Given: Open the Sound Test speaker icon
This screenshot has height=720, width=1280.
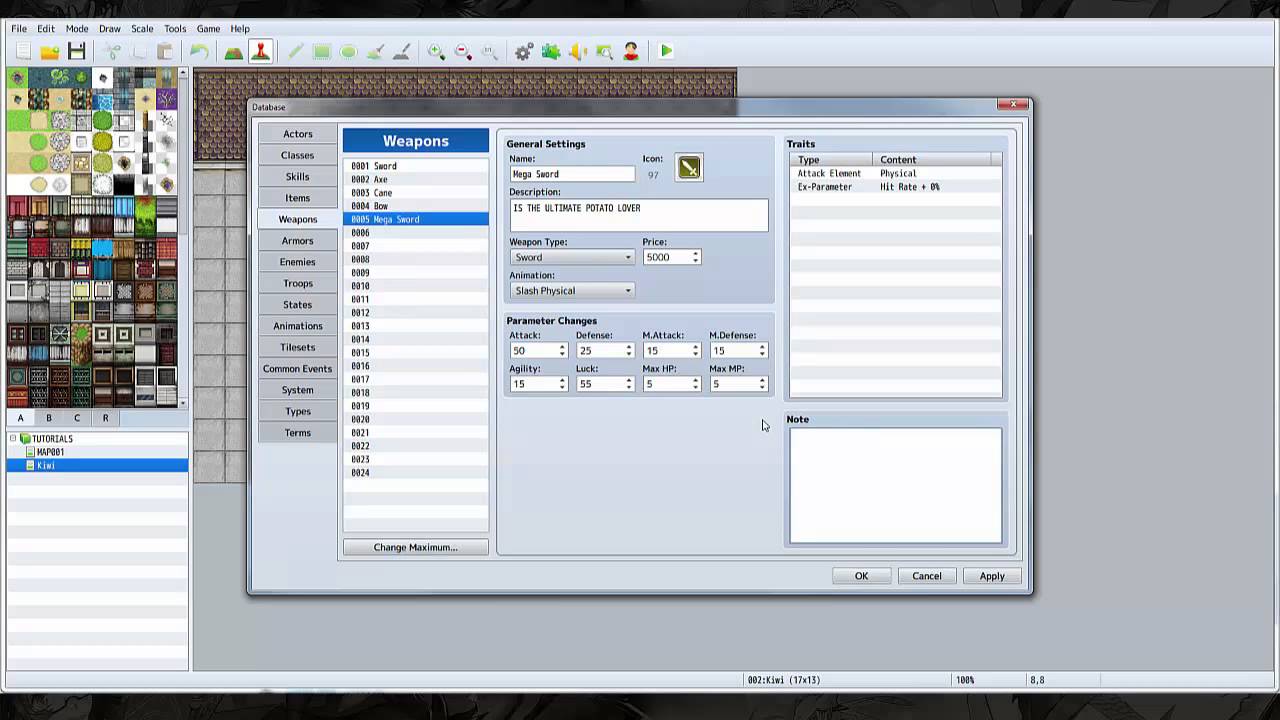Looking at the screenshot, I should (x=577, y=51).
